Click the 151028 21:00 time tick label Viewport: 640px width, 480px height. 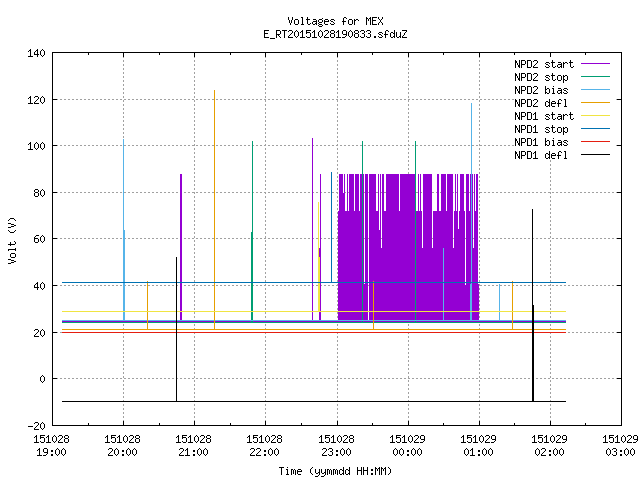(193, 446)
